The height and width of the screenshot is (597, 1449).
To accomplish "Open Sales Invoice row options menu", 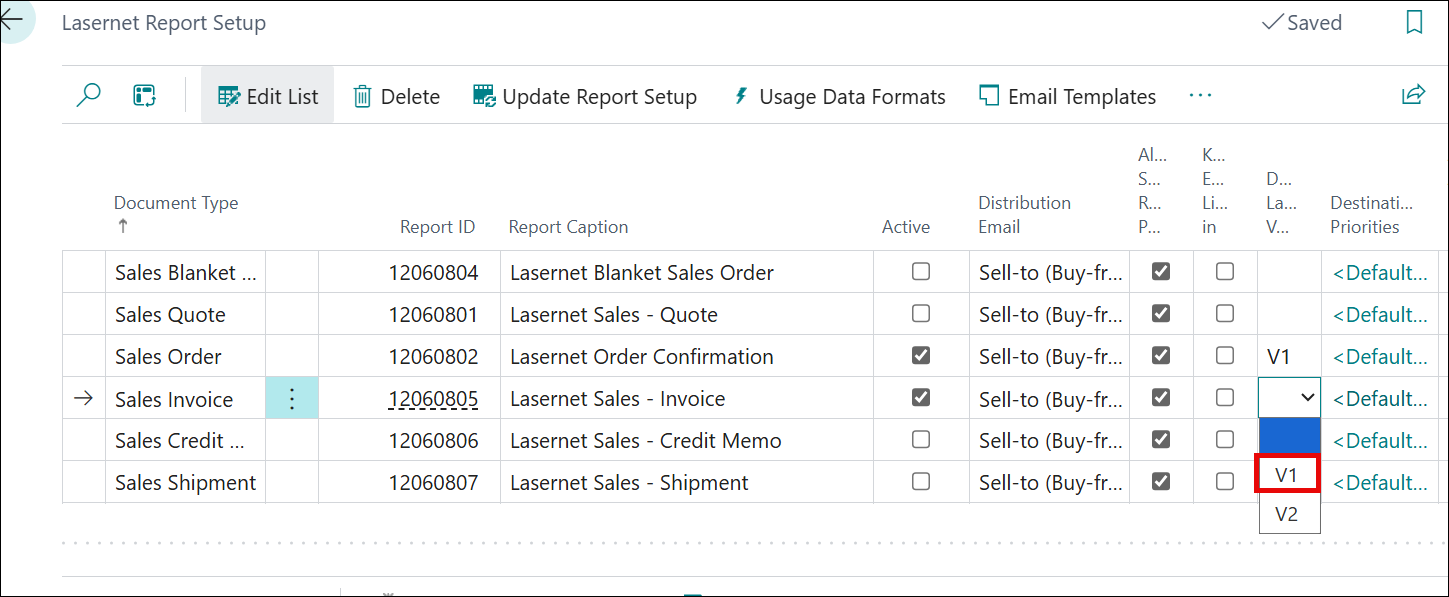I will (292, 399).
